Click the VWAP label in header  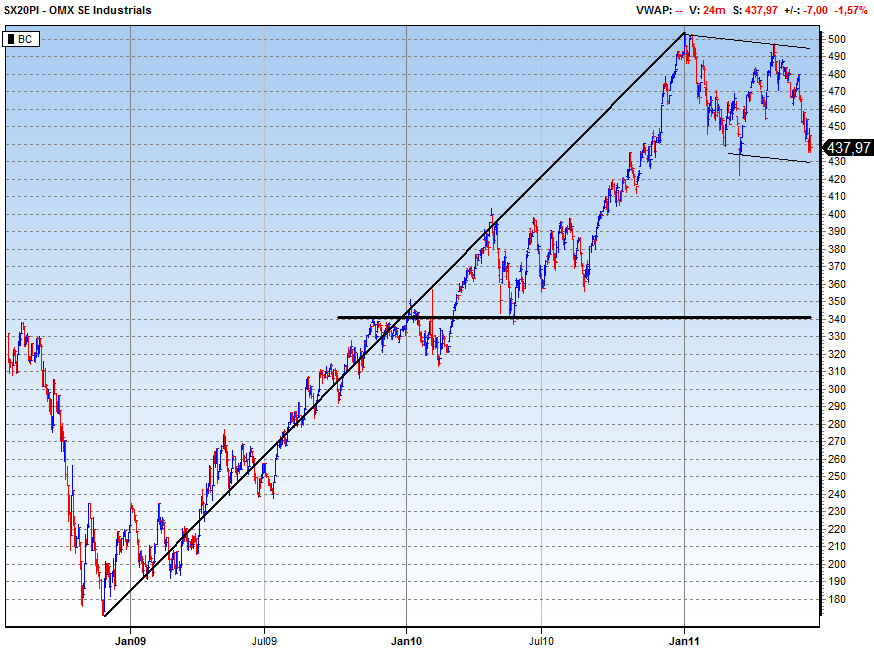coord(653,10)
